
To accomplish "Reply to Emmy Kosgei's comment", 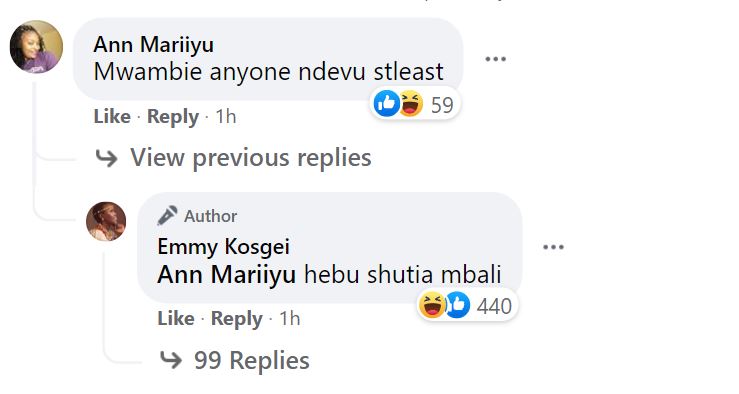I will [x=237, y=320].
